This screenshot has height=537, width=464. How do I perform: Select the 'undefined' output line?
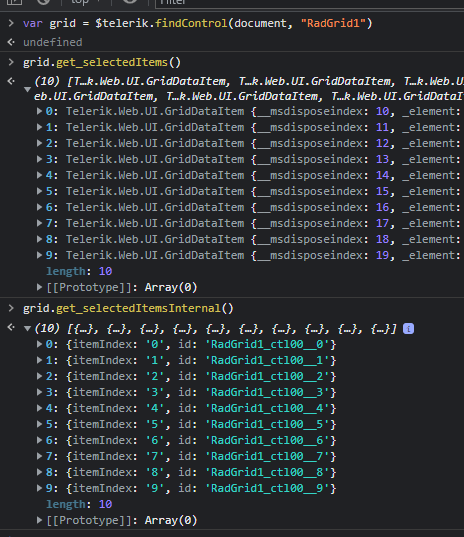53,42
